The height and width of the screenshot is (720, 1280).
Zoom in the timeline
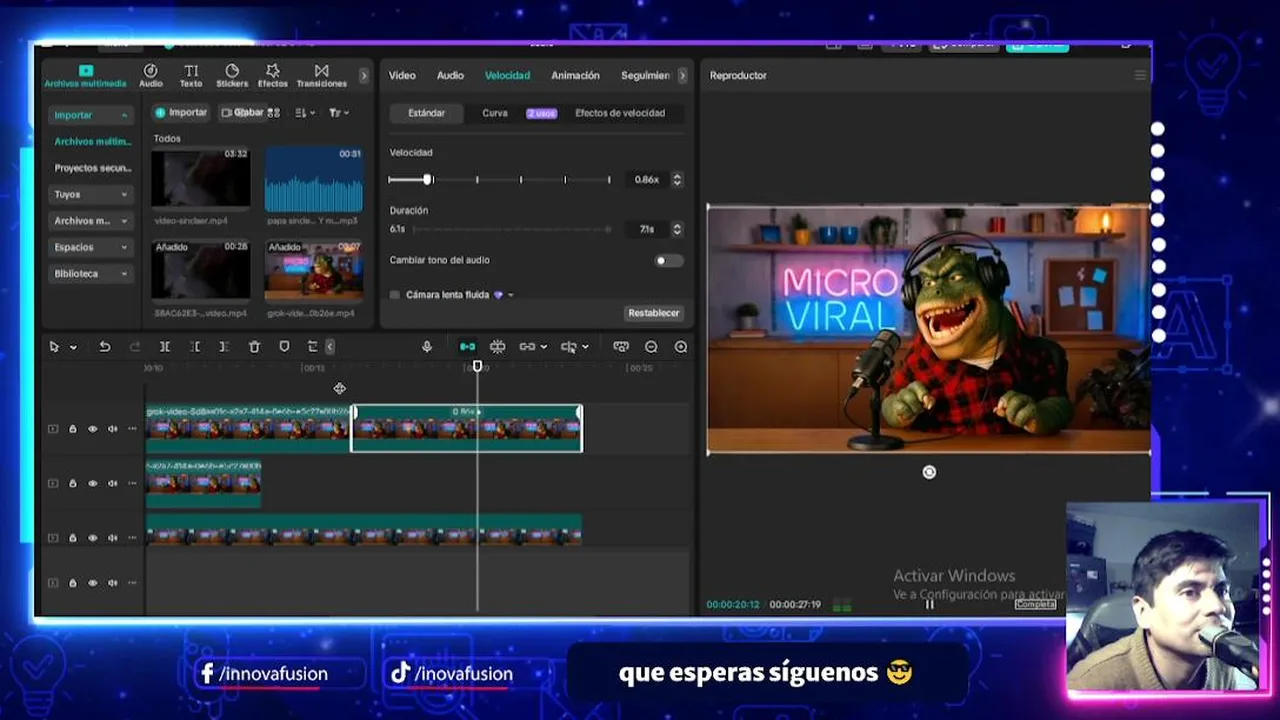click(x=681, y=347)
